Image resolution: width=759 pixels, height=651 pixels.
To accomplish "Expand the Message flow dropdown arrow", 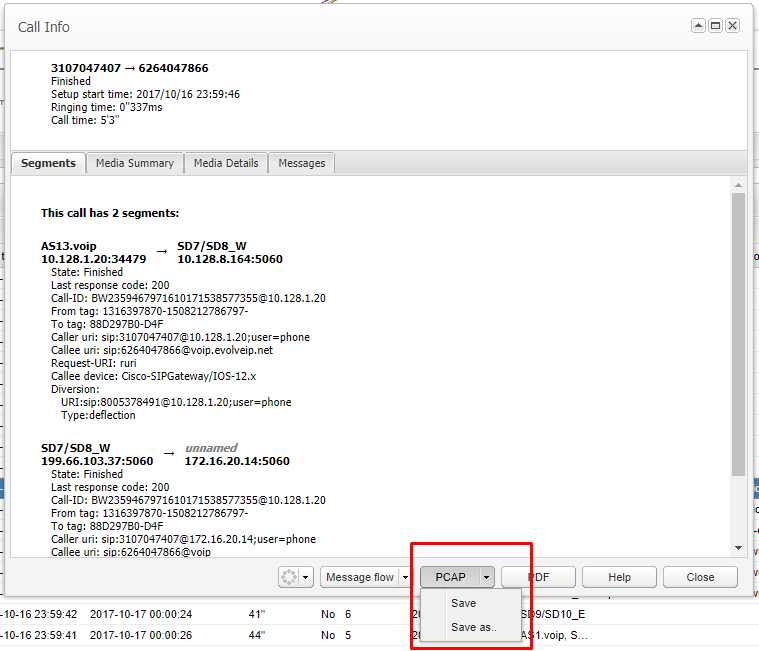I will click(405, 577).
